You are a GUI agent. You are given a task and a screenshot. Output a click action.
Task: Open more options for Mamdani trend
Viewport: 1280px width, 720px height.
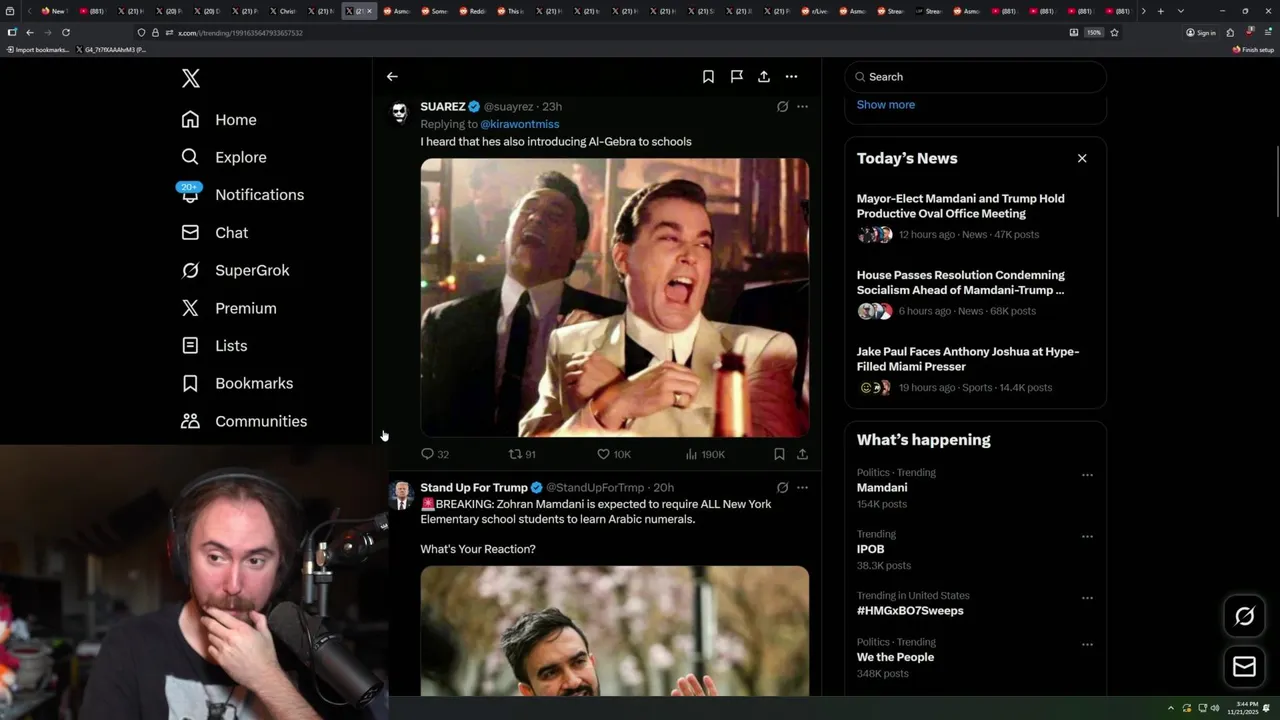(x=1087, y=475)
